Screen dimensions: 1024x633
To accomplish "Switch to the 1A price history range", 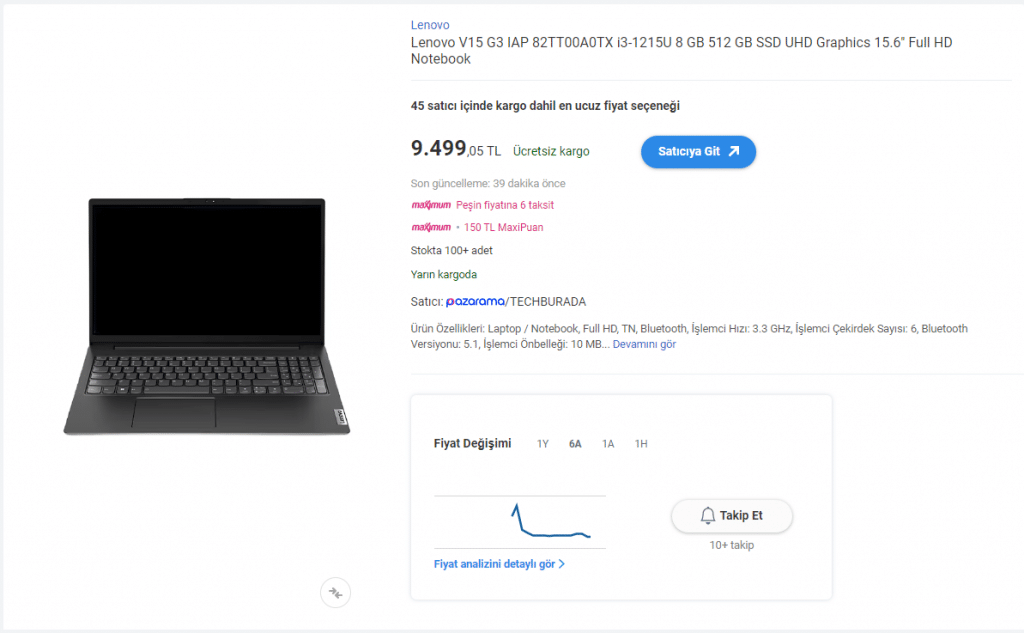I will 608,444.
